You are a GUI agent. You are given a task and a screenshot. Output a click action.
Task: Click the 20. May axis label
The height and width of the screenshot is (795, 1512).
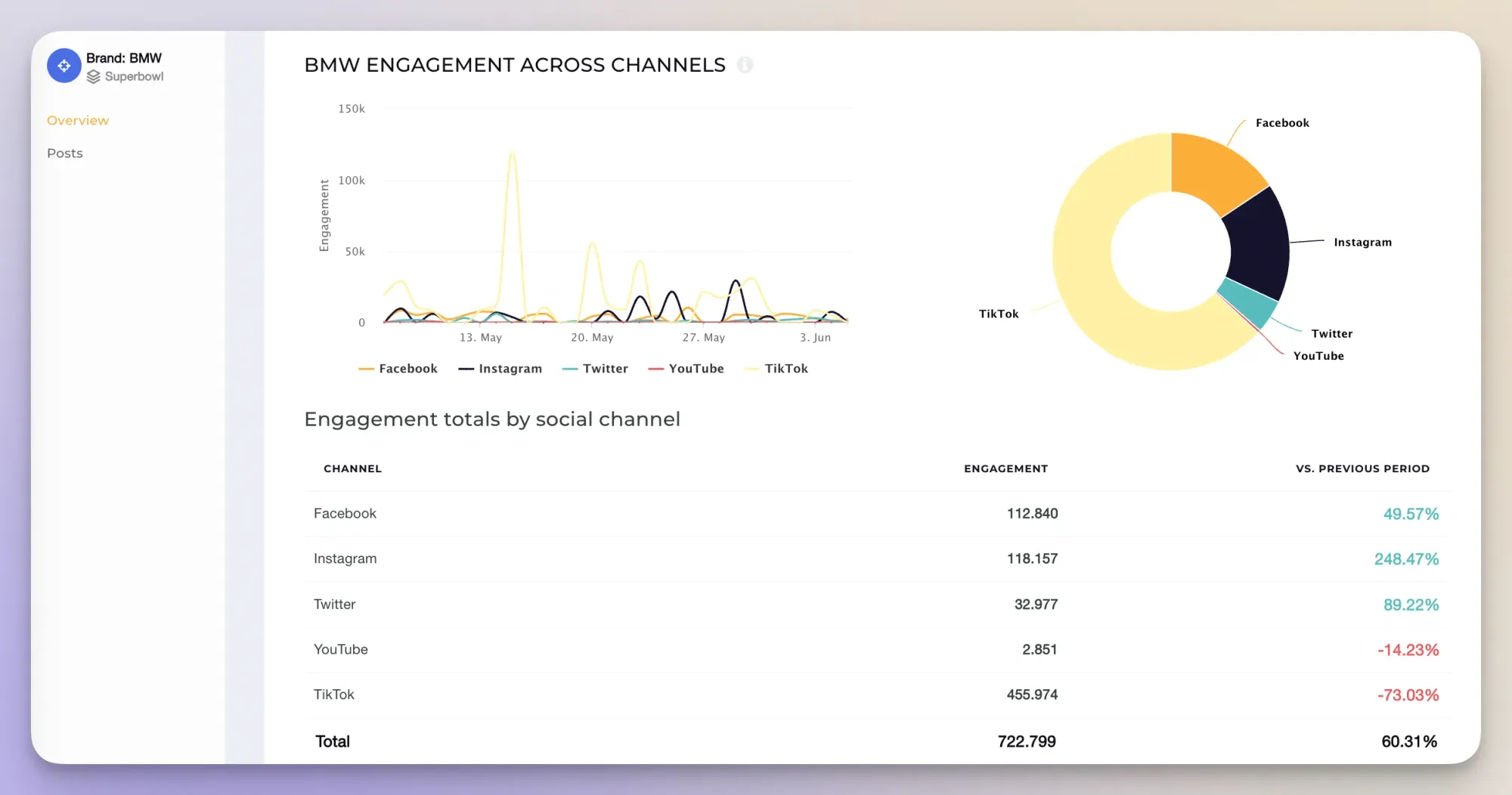(x=592, y=338)
